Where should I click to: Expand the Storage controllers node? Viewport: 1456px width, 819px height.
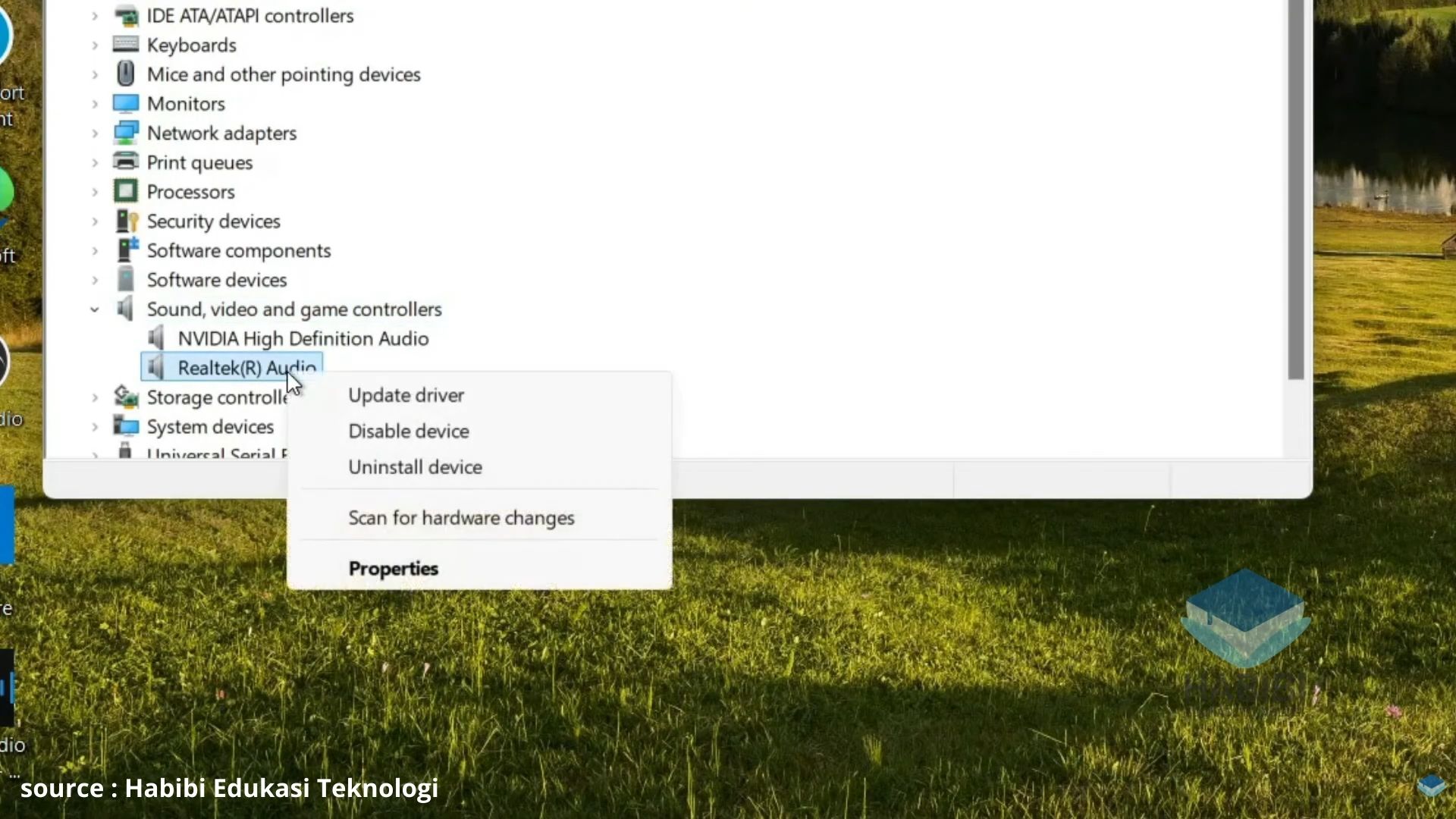coord(95,397)
